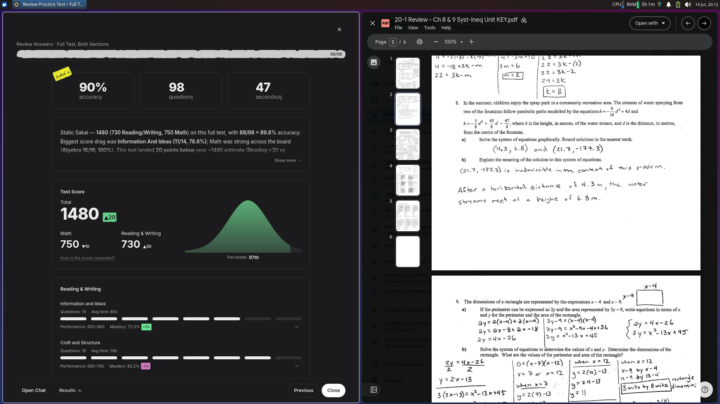The width and height of the screenshot is (720, 404).
Task: Open the 100% zoom level dropdown
Action: [453, 42]
